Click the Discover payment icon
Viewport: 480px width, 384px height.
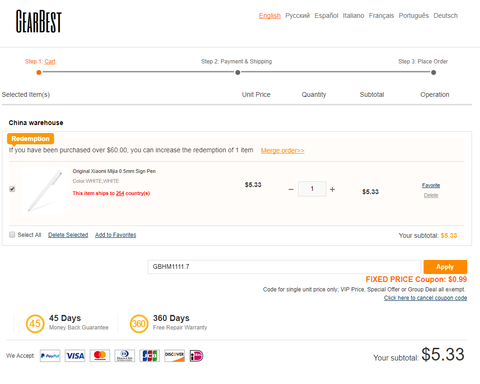(174, 356)
